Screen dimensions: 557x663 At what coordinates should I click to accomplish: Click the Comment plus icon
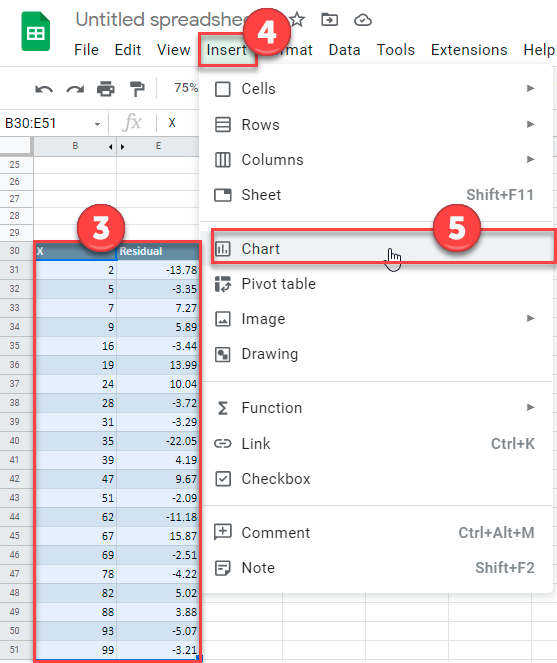tap(223, 532)
